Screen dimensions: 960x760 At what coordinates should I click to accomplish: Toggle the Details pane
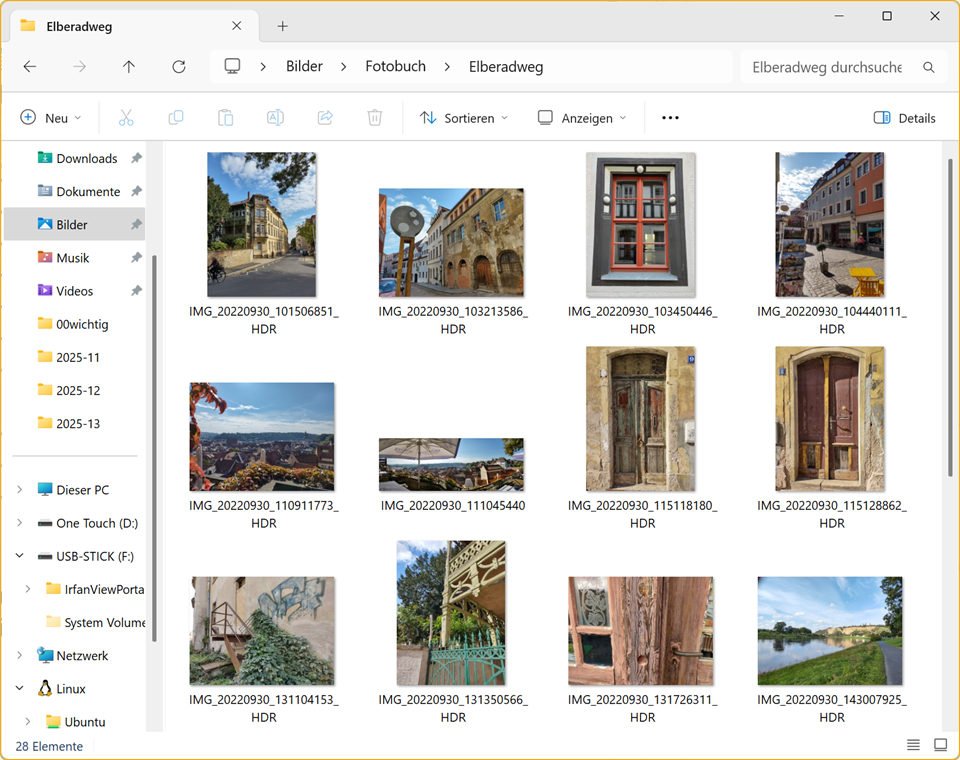coord(904,118)
